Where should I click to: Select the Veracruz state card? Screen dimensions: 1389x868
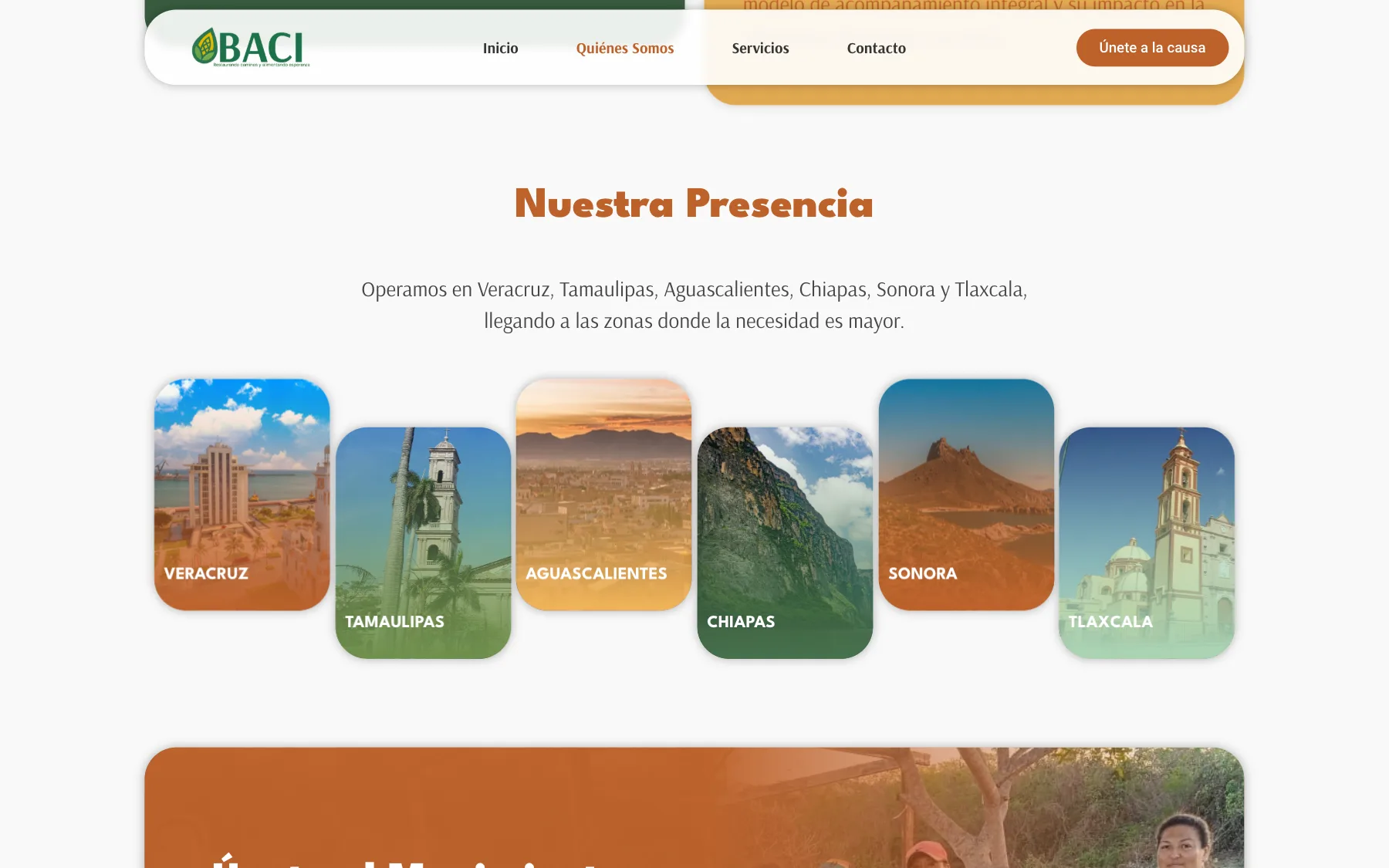point(242,495)
